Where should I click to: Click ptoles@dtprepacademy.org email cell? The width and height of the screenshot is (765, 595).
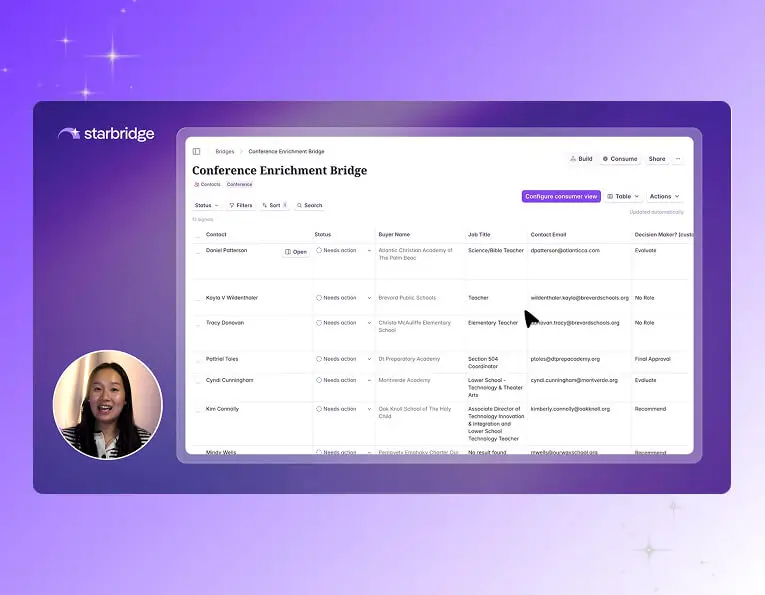coord(565,359)
